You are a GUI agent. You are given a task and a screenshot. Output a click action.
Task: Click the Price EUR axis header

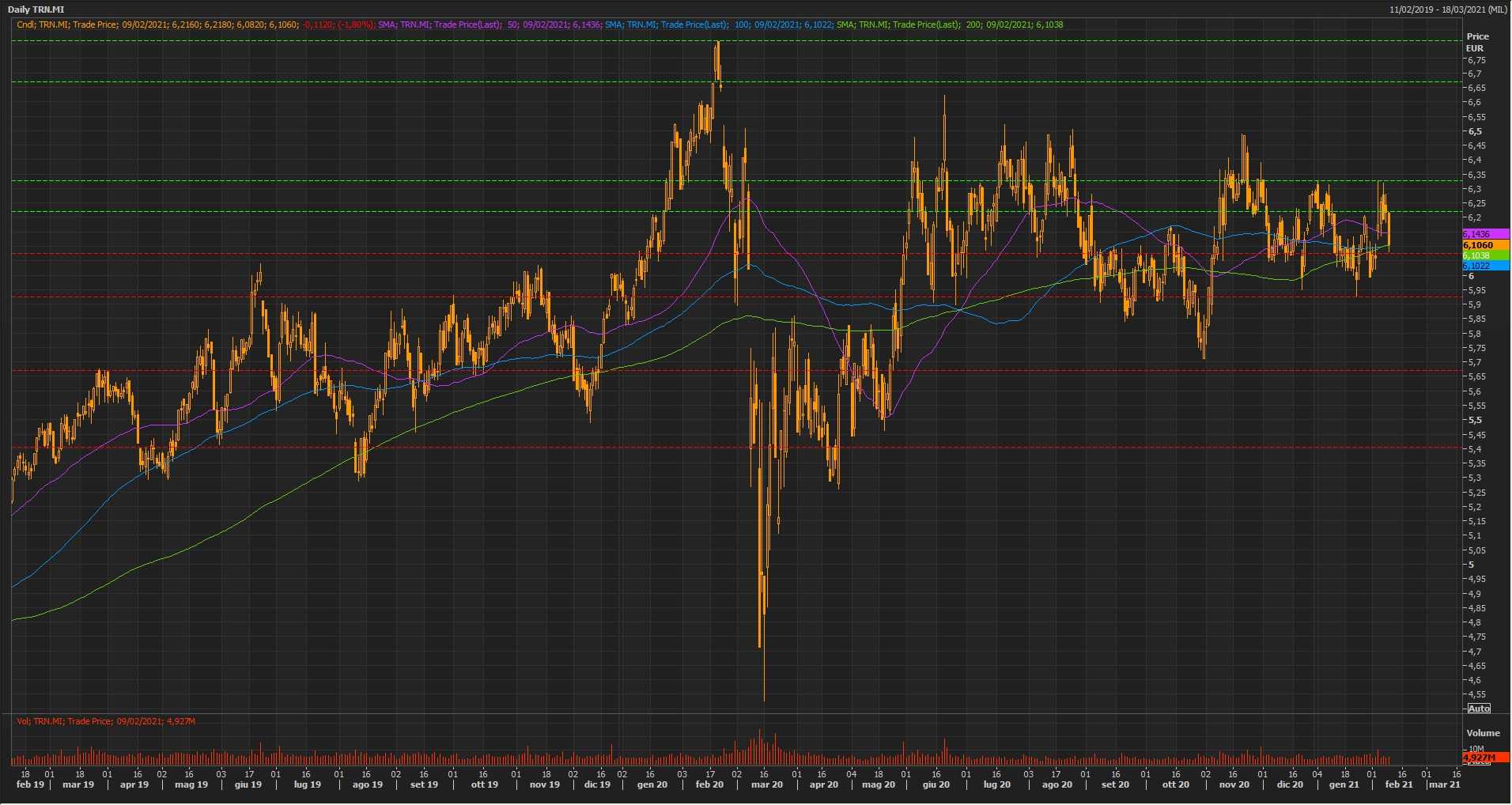point(1477,42)
